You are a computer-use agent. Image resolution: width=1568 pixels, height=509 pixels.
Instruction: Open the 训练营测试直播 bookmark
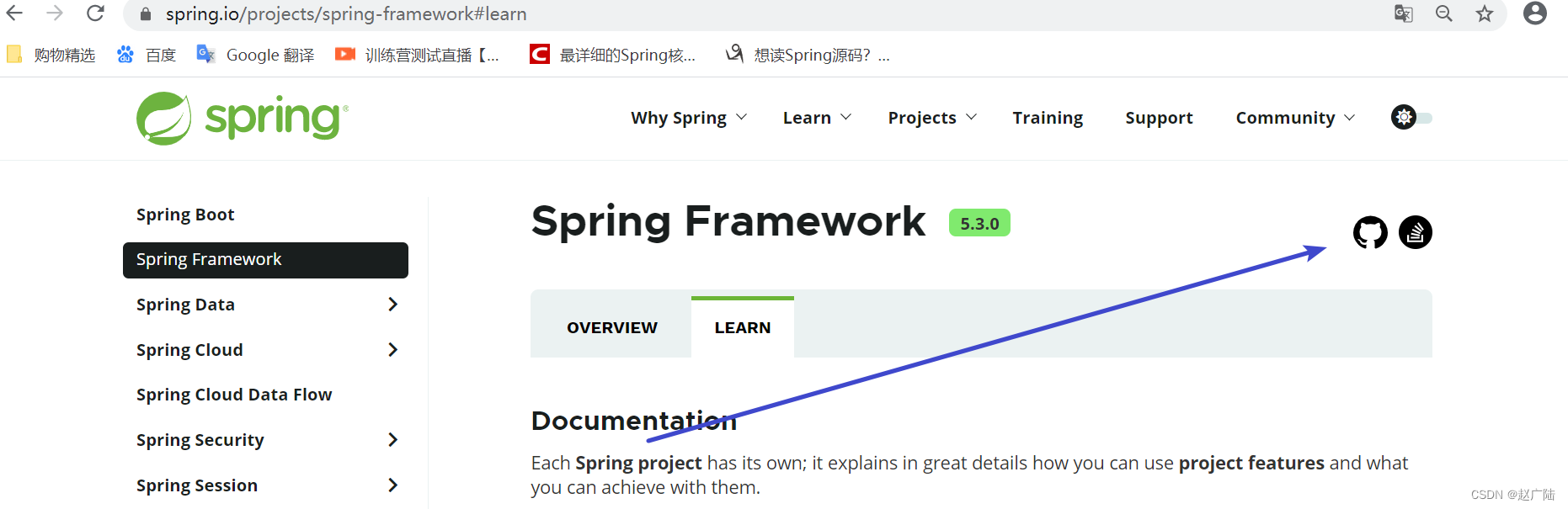pos(418,55)
